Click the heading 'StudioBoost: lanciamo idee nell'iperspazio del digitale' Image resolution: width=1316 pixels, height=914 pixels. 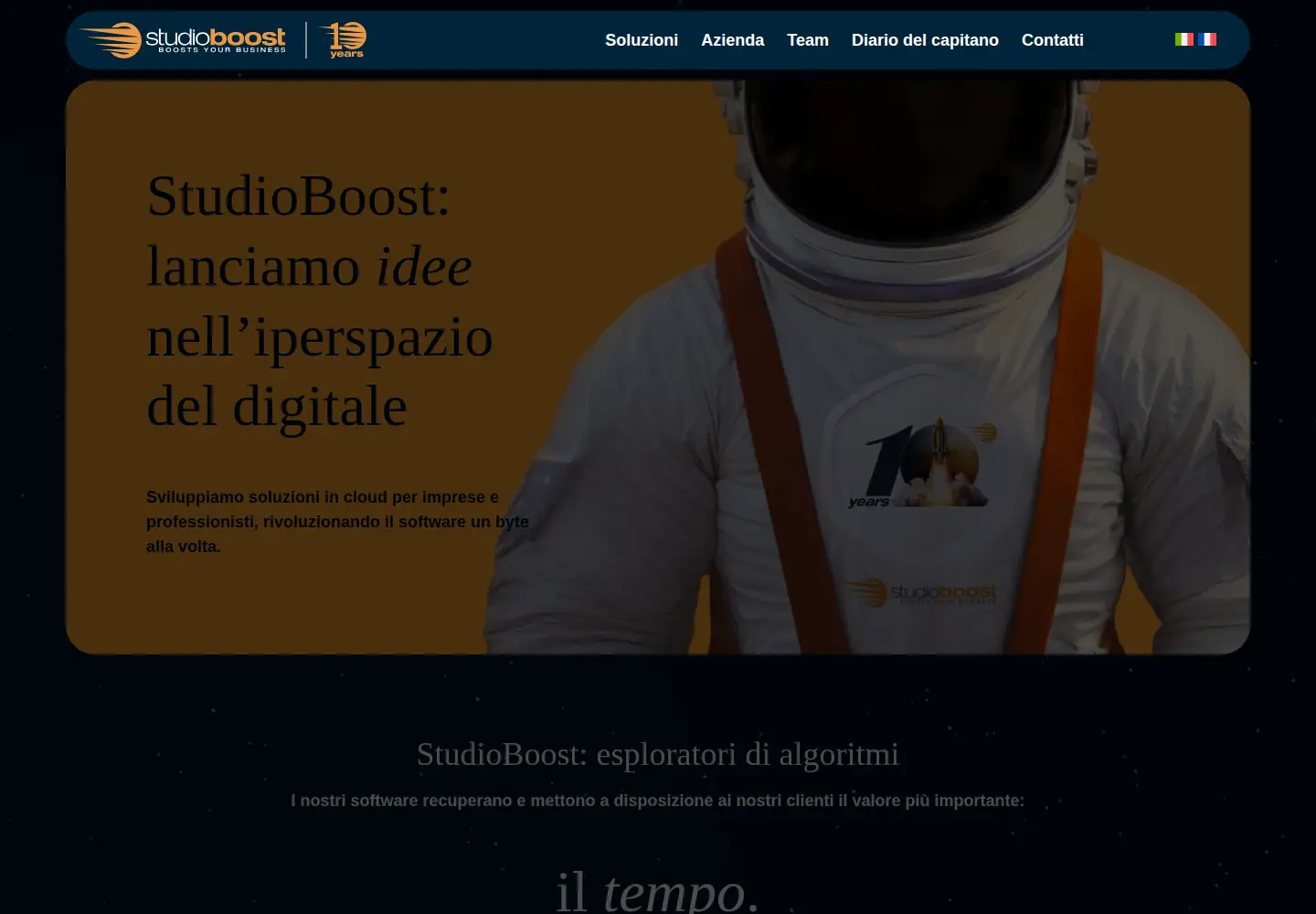(320, 301)
